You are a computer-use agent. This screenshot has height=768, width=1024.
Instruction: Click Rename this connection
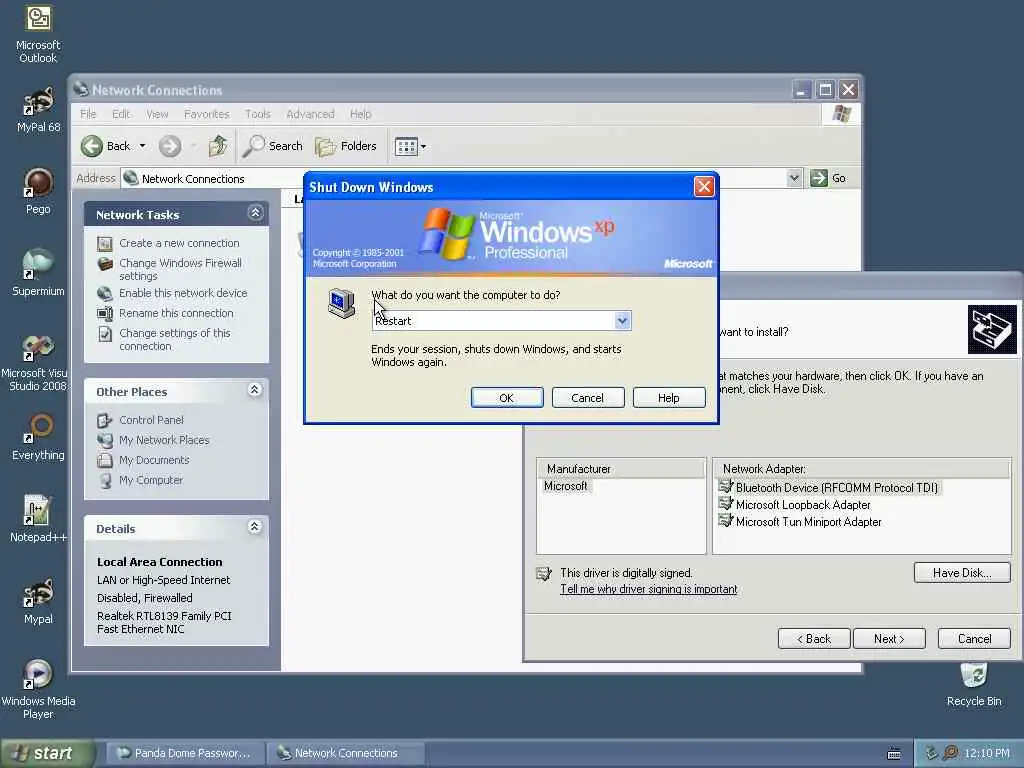176,313
